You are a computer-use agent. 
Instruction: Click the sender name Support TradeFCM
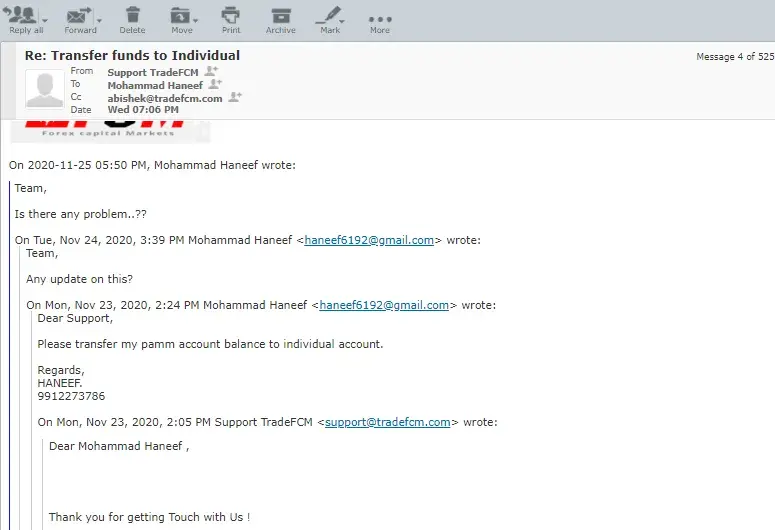click(x=153, y=73)
